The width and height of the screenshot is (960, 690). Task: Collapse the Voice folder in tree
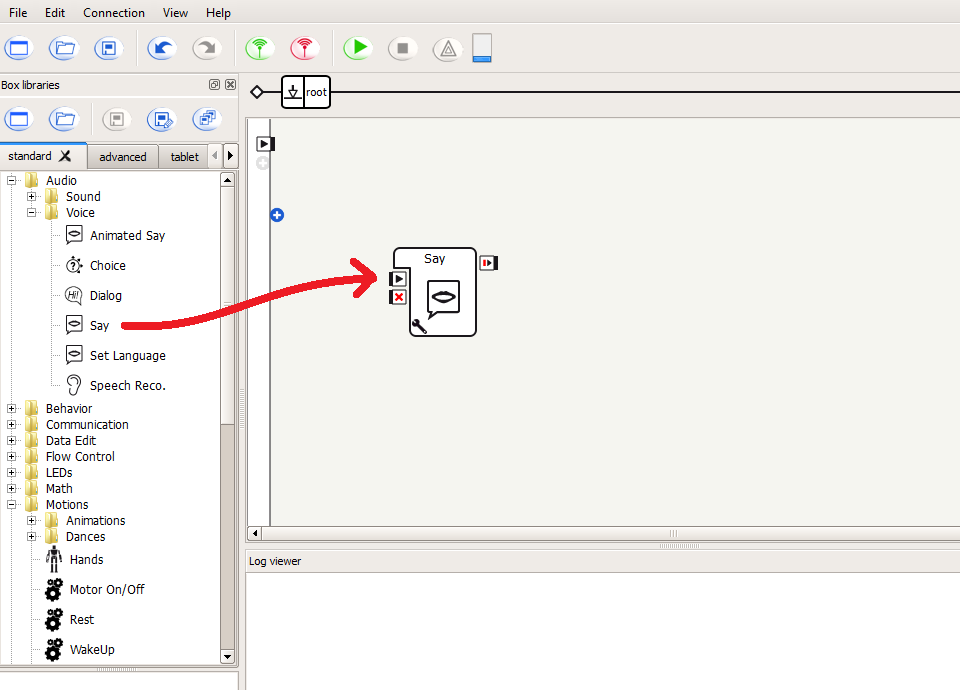click(x=32, y=213)
